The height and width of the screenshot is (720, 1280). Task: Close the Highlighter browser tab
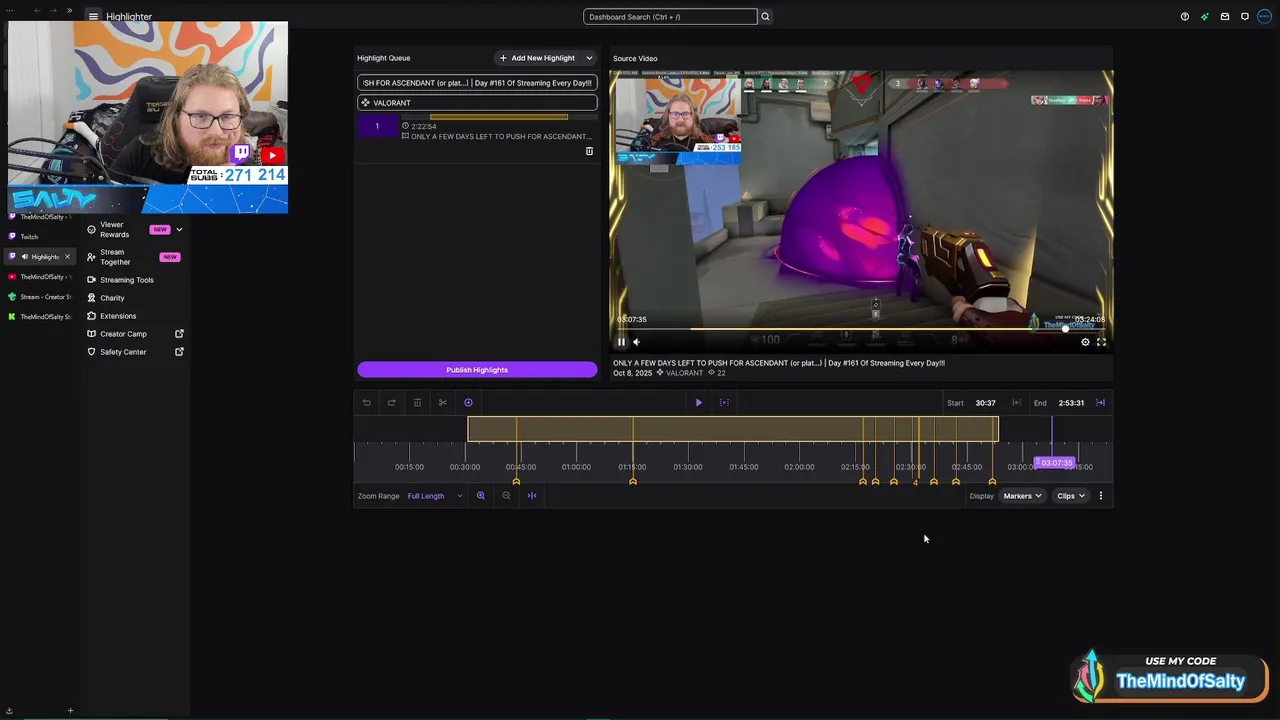(x=67, y=257)
